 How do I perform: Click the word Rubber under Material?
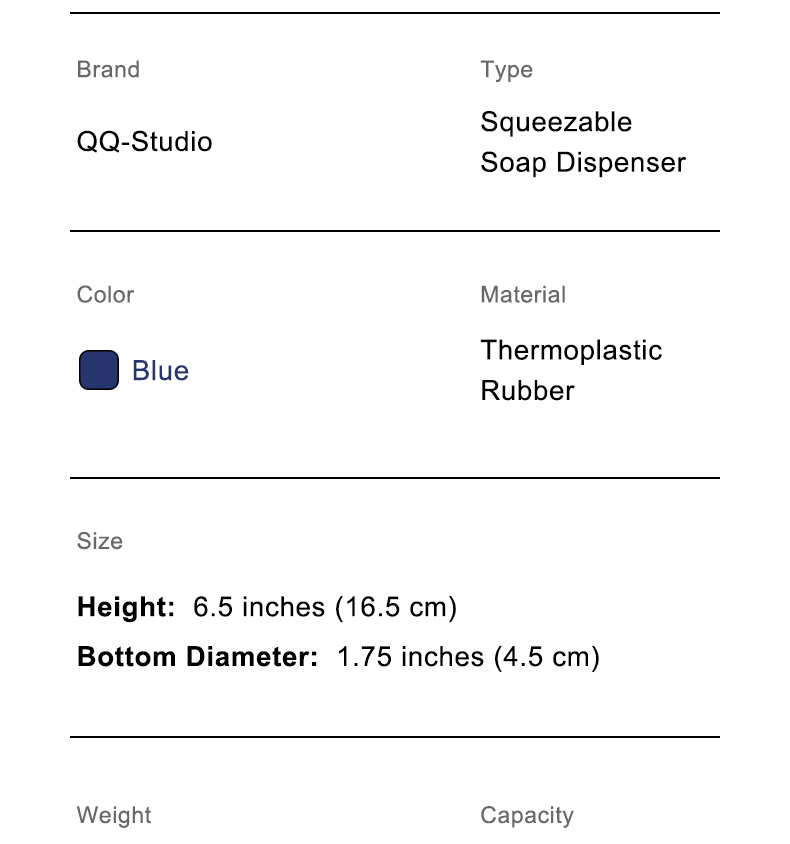pyautogui.click(x=527, y=390)
